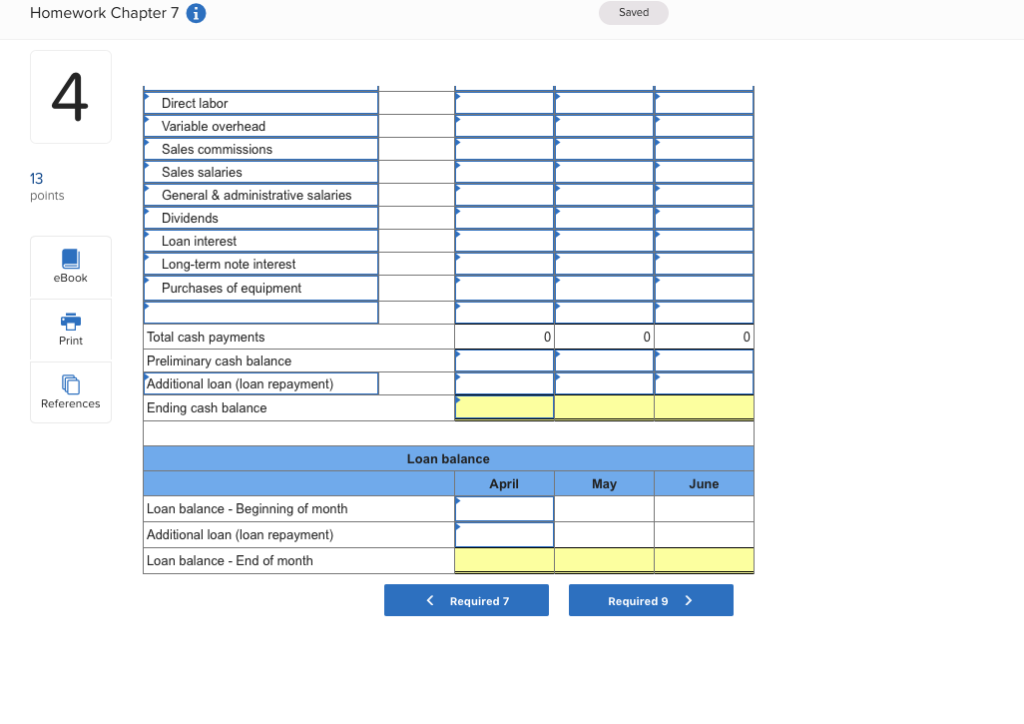
Task: Click the Homework Chapter 7 title
Action: coord(104,13)
